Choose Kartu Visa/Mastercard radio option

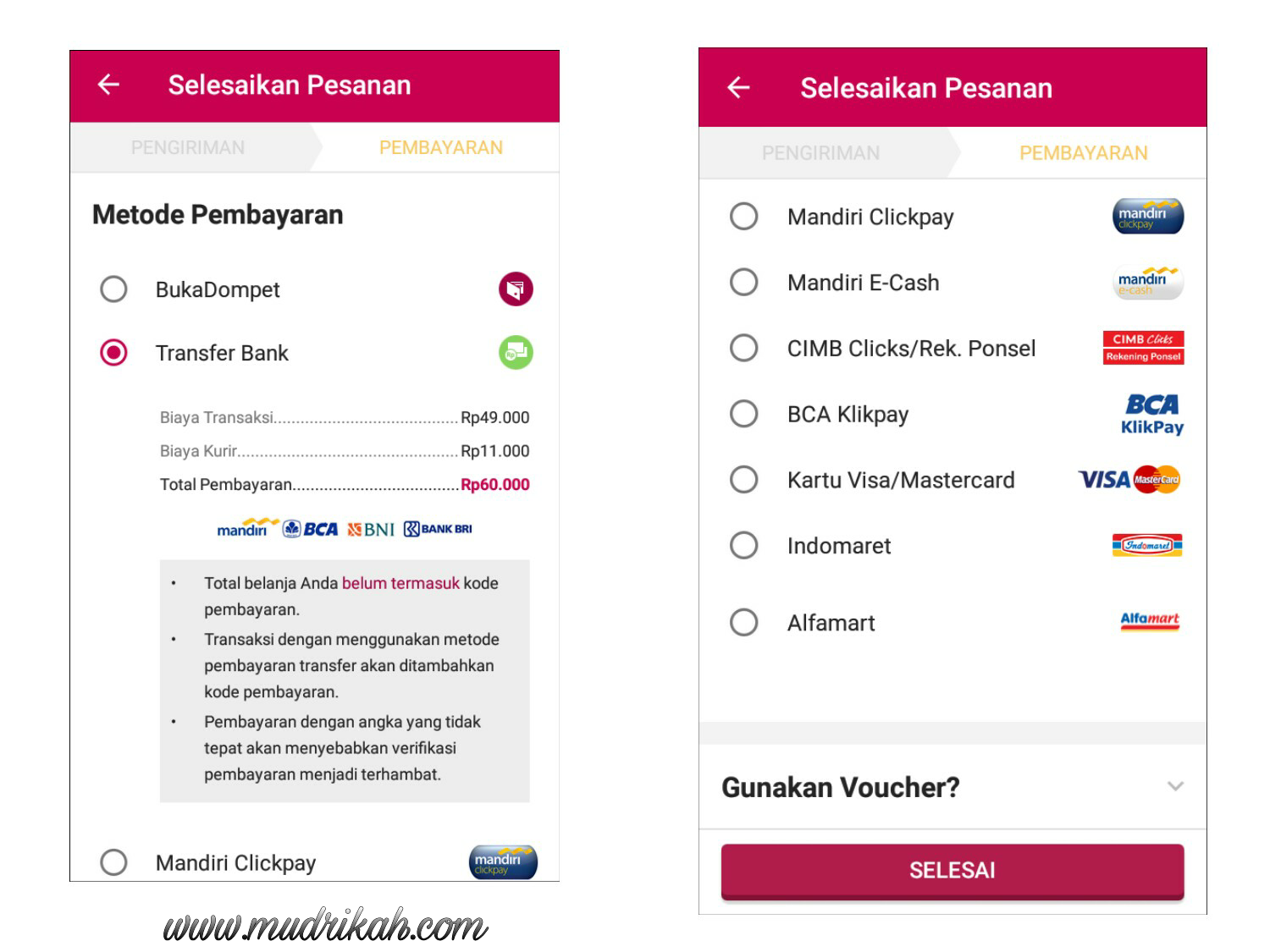click(743, 480)
